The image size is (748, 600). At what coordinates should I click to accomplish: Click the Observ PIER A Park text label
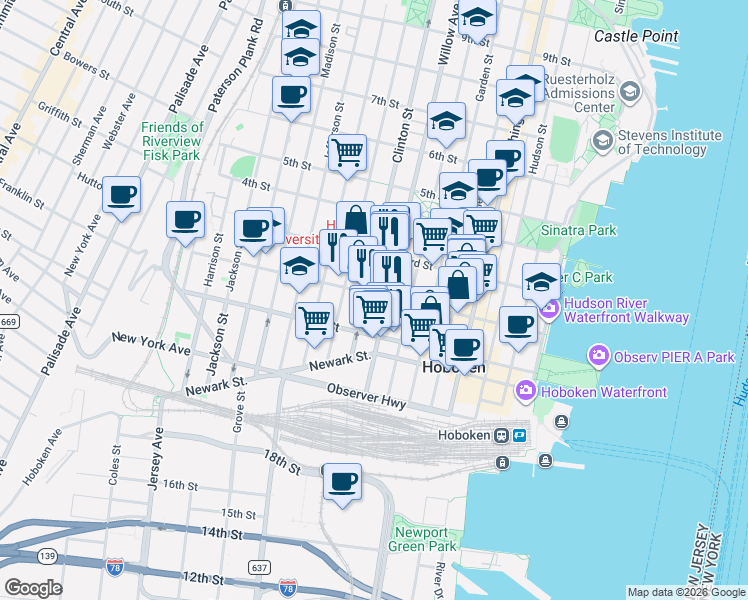[674, 357]
